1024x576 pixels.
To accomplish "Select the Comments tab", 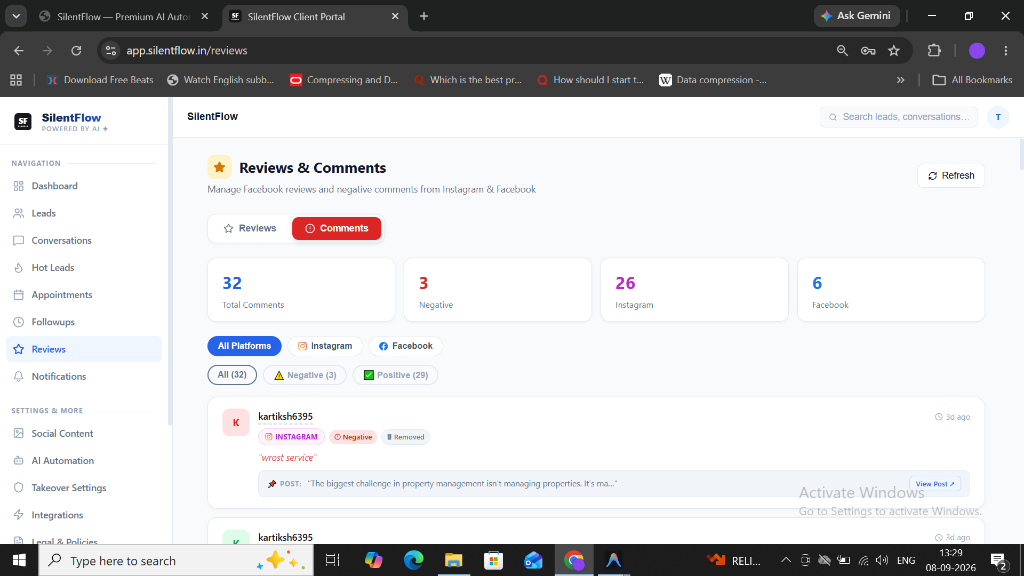I will [x=336, y=229].
